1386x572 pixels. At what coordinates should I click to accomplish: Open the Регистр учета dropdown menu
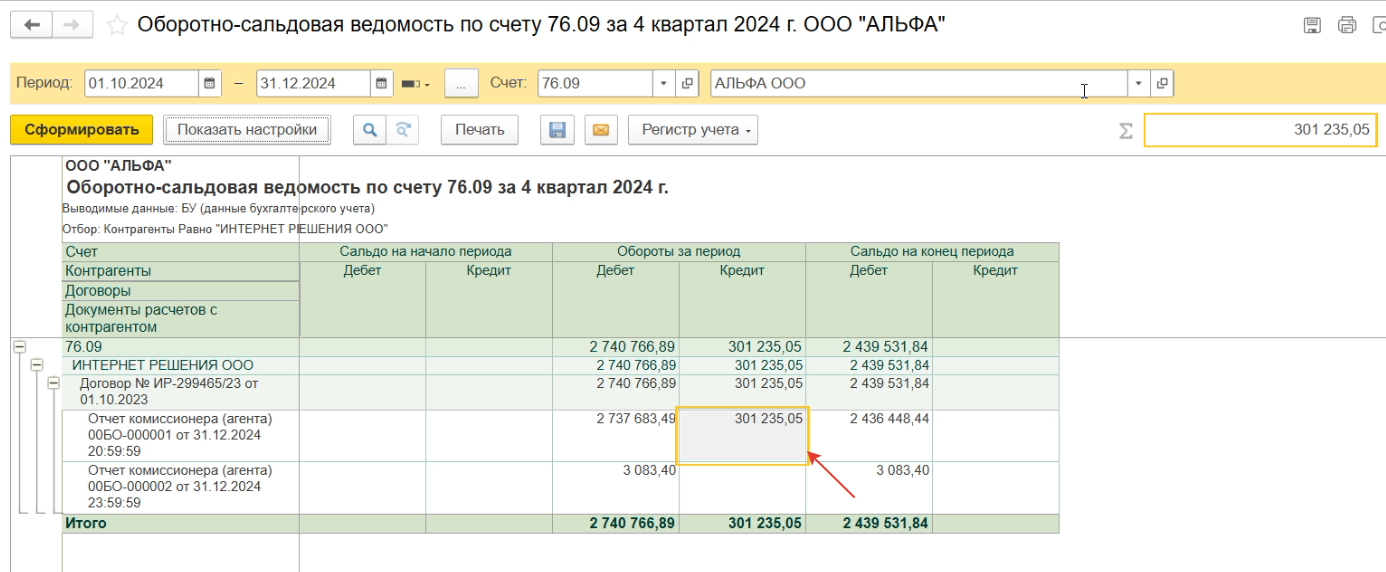pos(692,130)
